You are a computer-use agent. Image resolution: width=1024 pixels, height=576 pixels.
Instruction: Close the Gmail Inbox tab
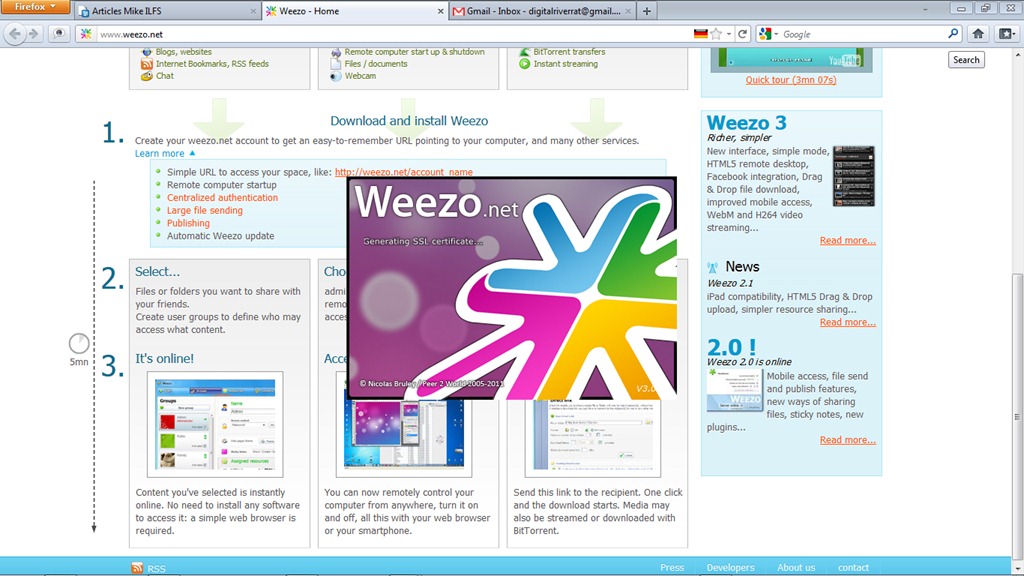(628, 11)
